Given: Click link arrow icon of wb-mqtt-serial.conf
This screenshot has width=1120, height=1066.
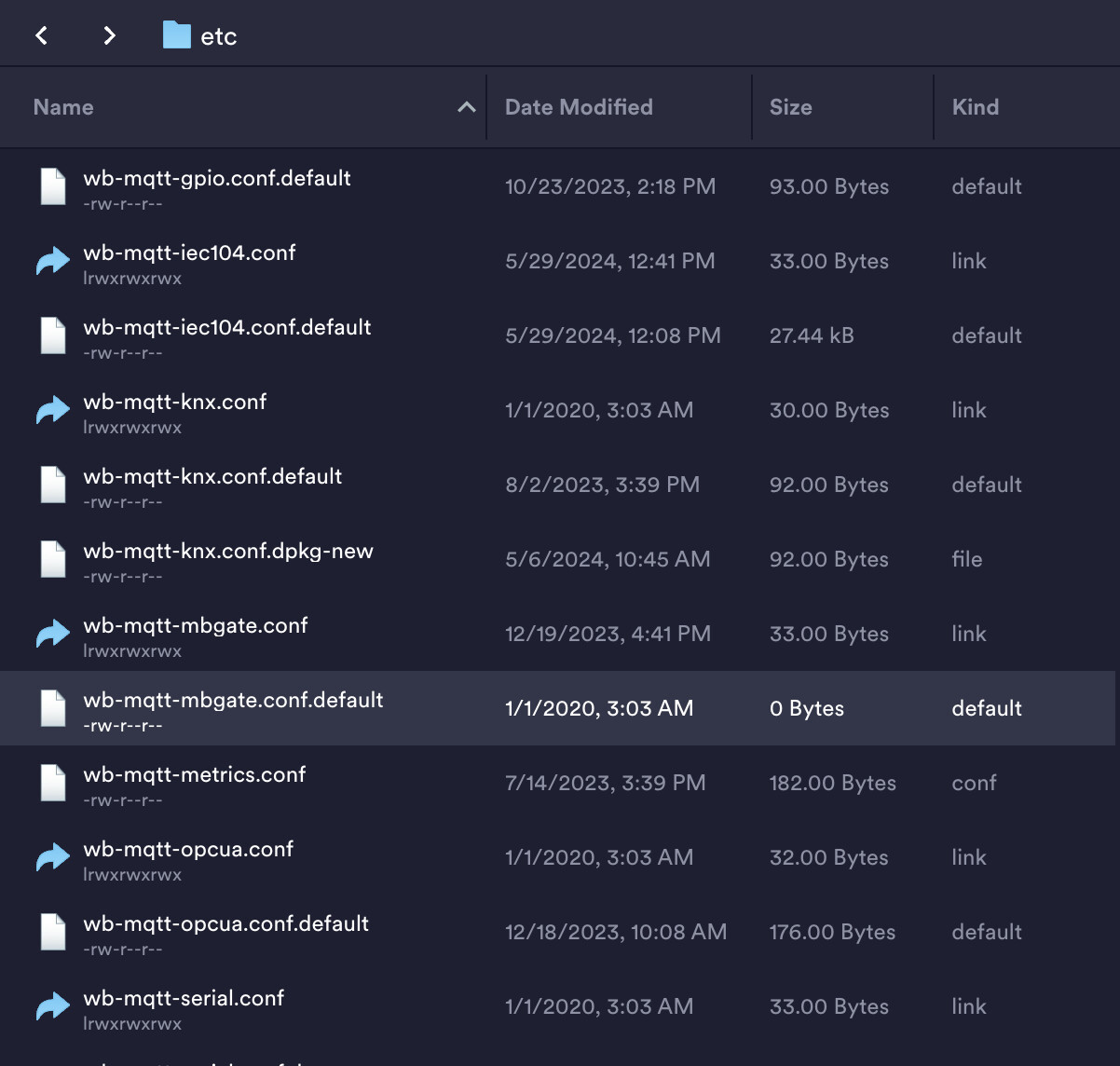Looking at the screenshot, I should coord(53,1006).
